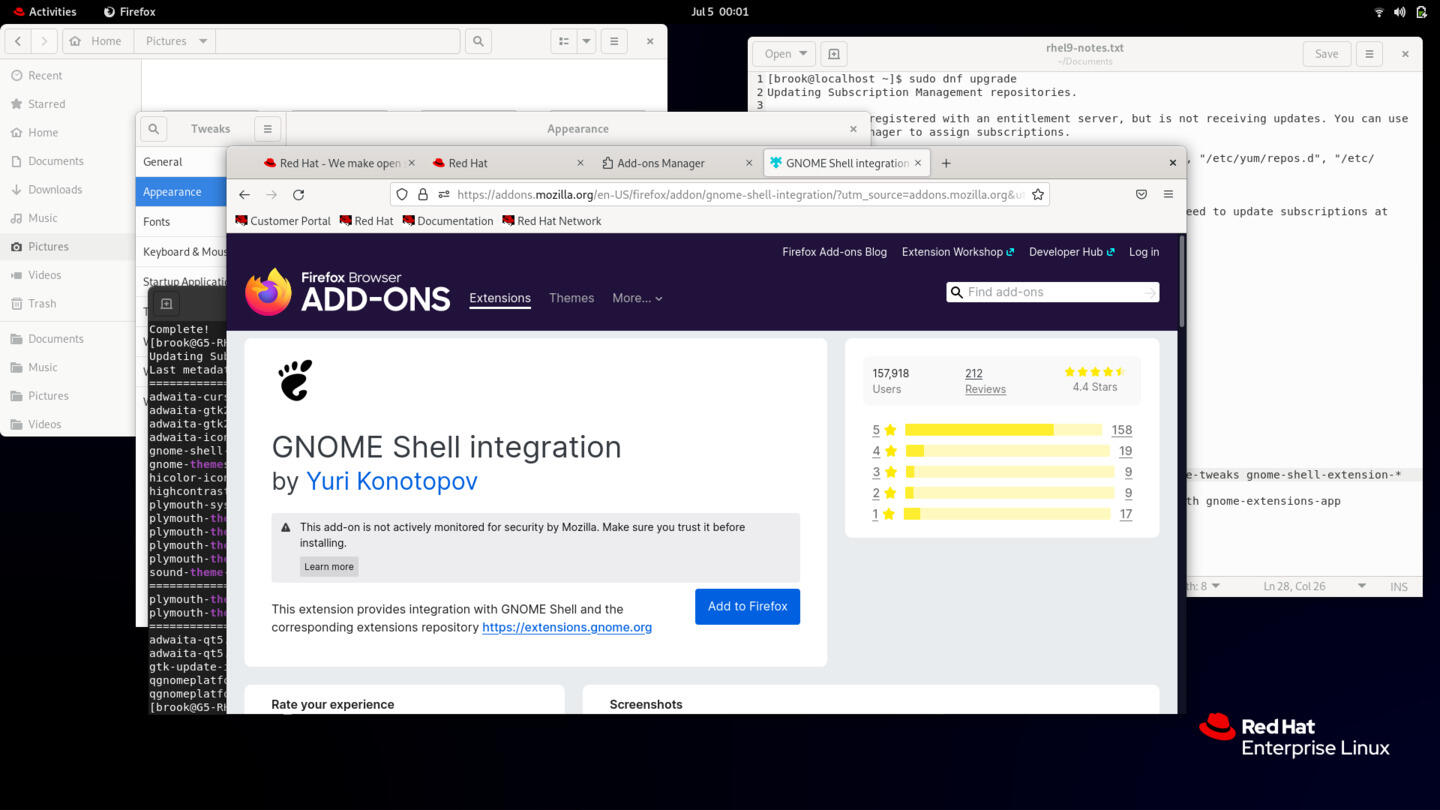Open the Tweaks hamburger menu

(267, 128)
